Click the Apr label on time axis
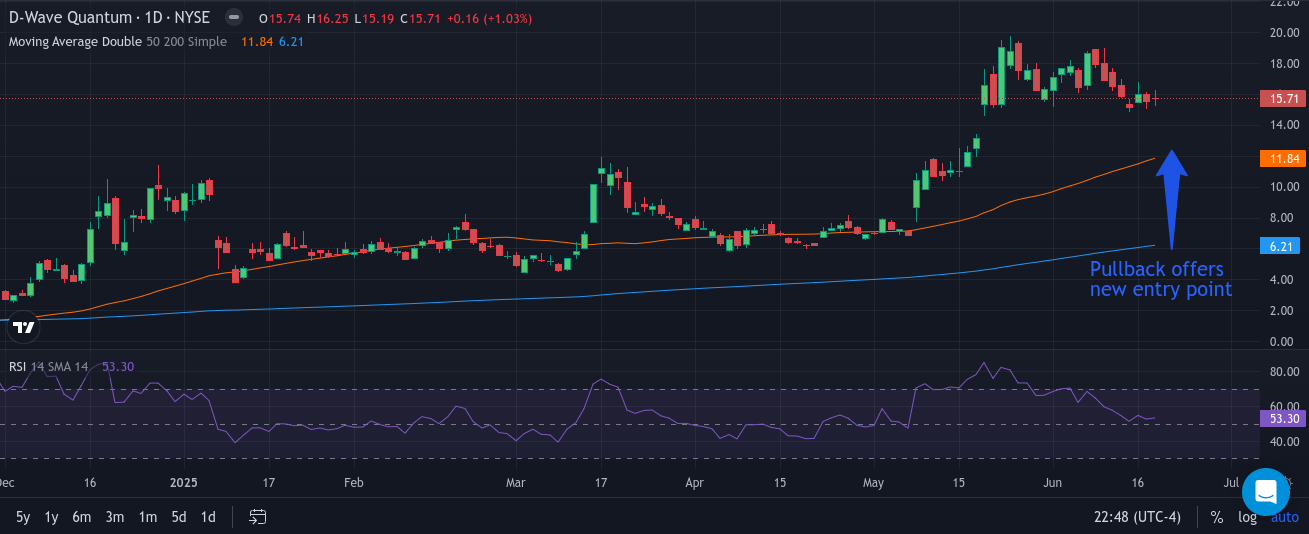Image resolution: width=1309 pixels, height=534 pixels. 696,482
